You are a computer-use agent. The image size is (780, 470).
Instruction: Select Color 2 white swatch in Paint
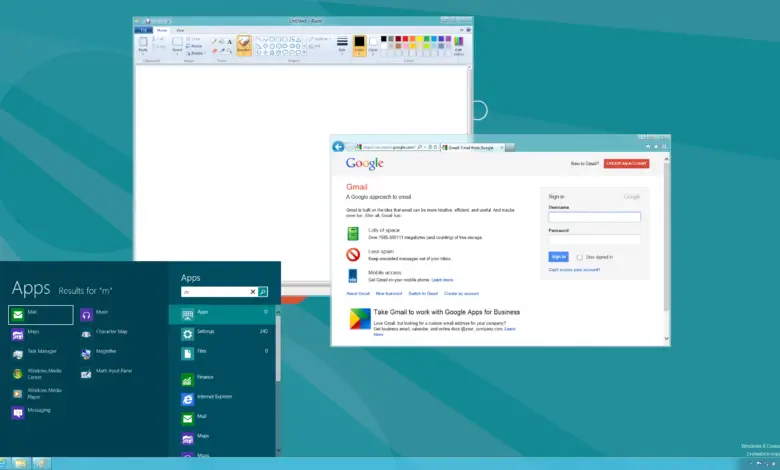point(373,45)
